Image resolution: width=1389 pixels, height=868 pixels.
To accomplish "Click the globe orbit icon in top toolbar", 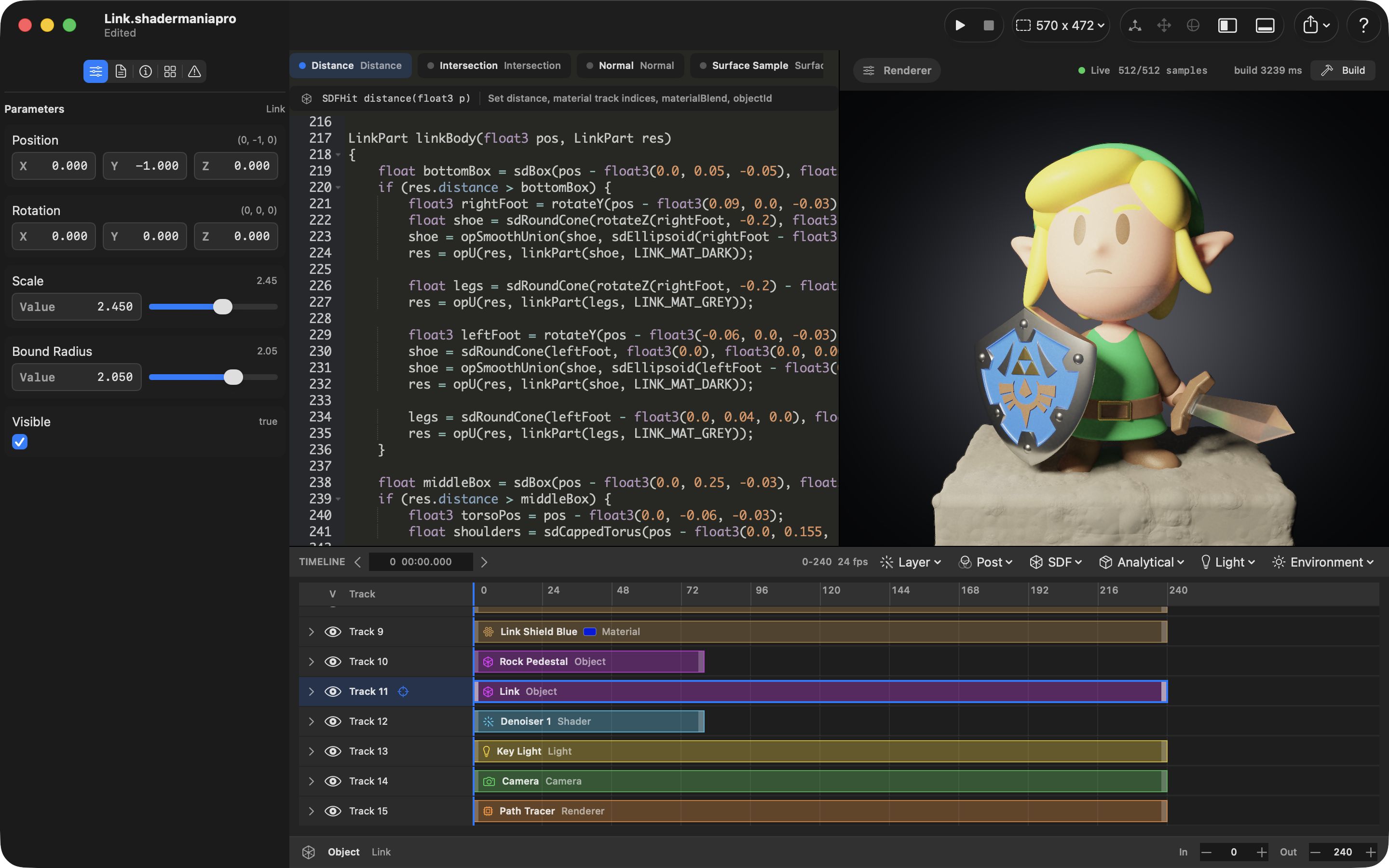I will 1193,25.
